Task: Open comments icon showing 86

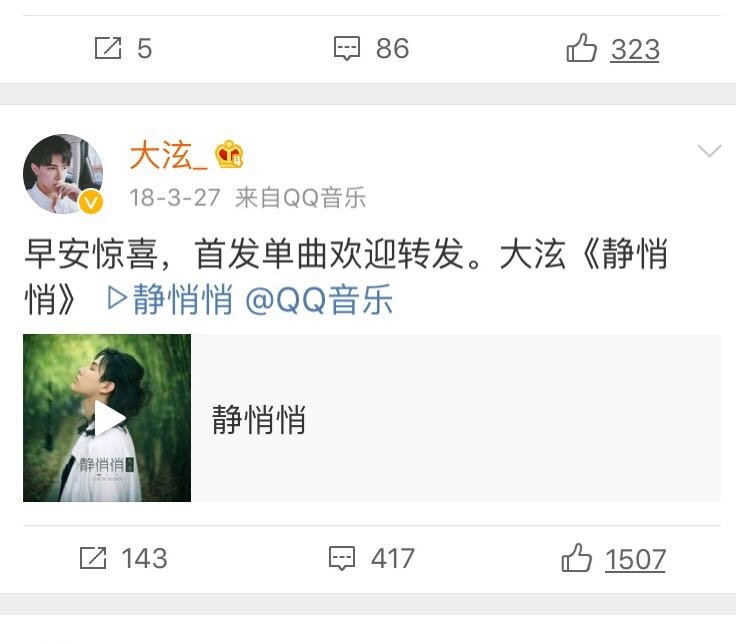Action: [x=347, y=48]
